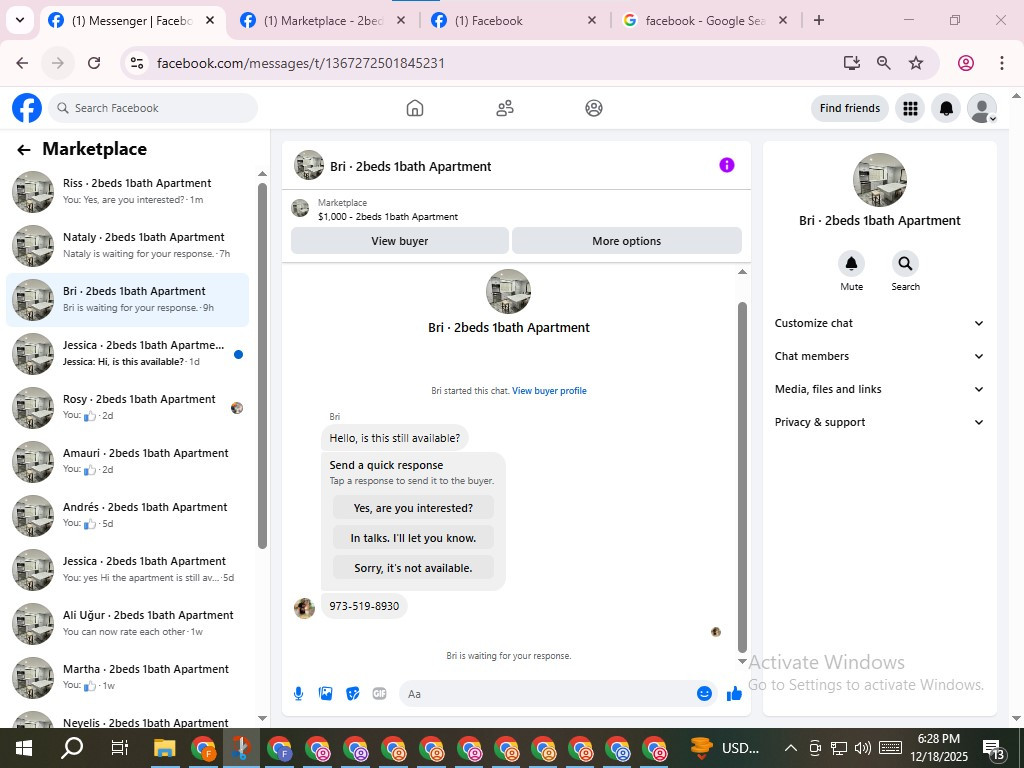This screenshot has width=1024, height=768.
Task: Click the purple conversation info icon
Action: click(x=727, y=165)
